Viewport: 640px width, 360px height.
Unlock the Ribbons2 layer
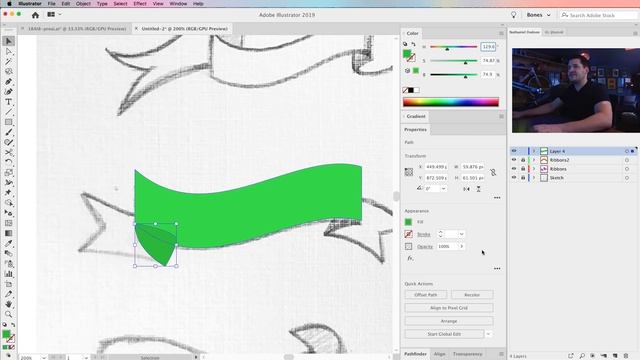[x=523, y=160]
